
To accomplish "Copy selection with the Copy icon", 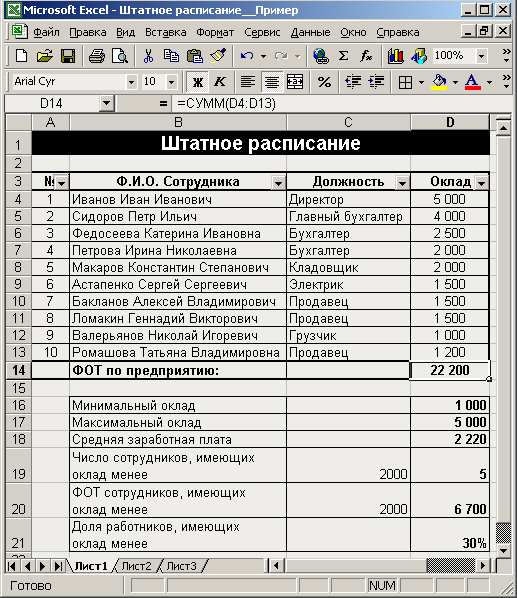I will tap(171, 56).
